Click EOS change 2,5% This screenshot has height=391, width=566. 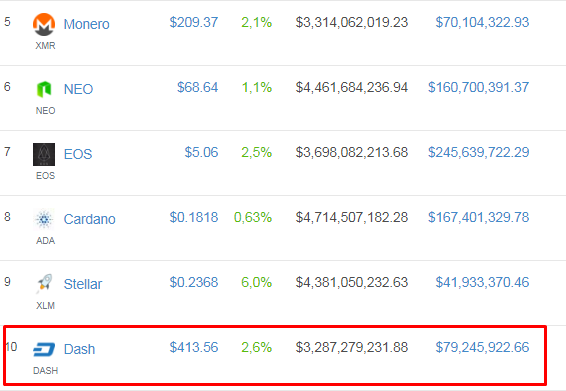coord(257,152)
